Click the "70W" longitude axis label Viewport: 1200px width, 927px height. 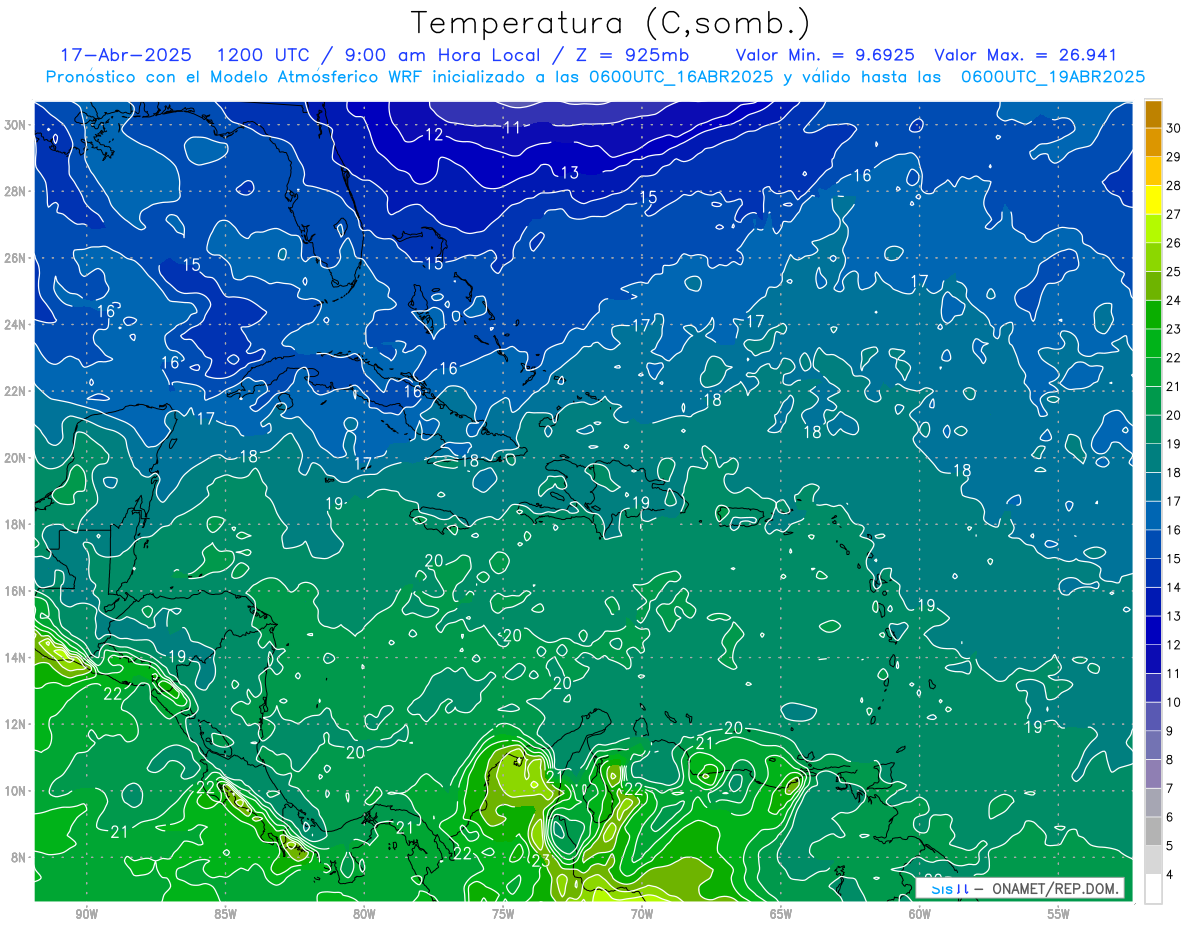point(642,914)
